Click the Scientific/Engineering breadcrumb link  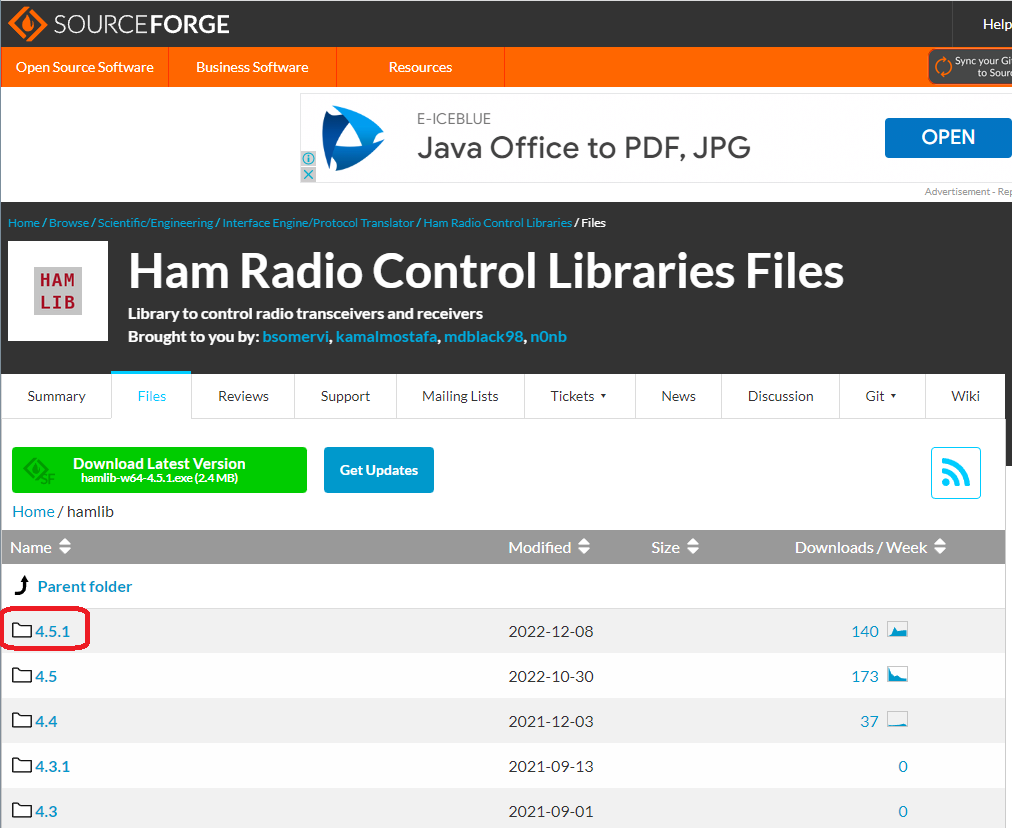156,223
